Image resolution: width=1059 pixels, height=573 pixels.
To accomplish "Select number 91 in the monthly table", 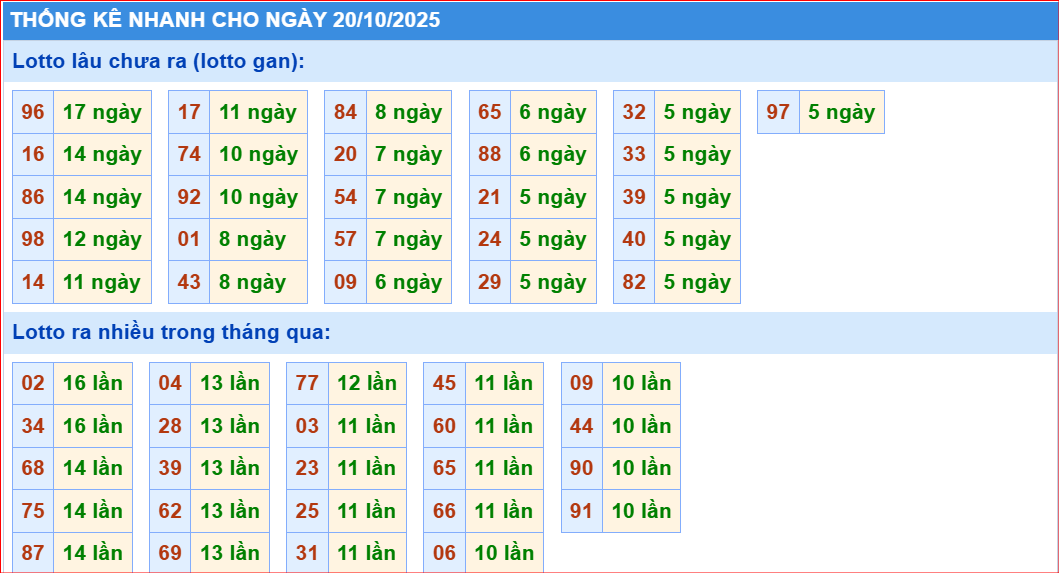I will tap(582, 511).
